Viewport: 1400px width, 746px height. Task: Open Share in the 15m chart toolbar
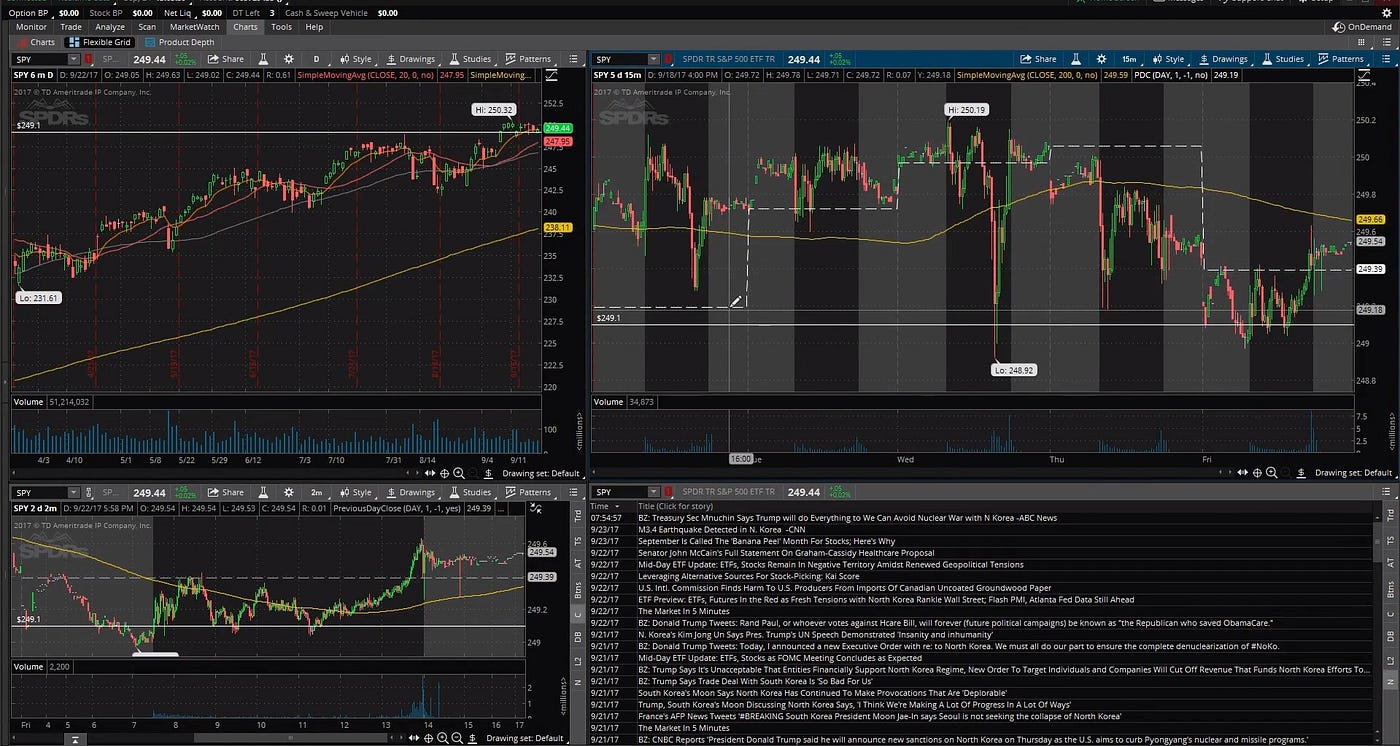1038,59
